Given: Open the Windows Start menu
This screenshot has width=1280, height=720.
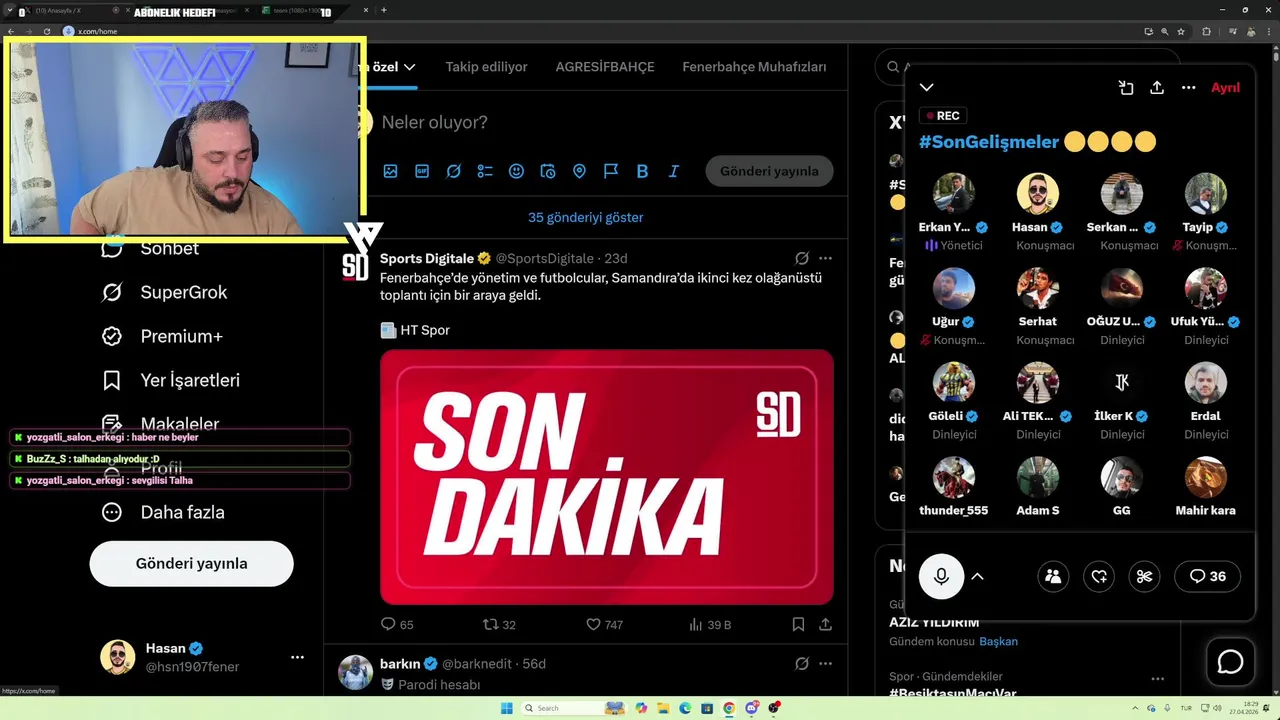Looking at the screenshot, I should click(507, 708).
